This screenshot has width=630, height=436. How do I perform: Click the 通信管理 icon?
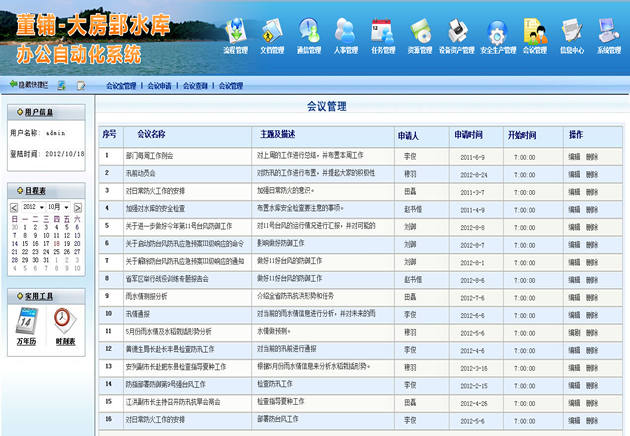[x=308, y=30]
